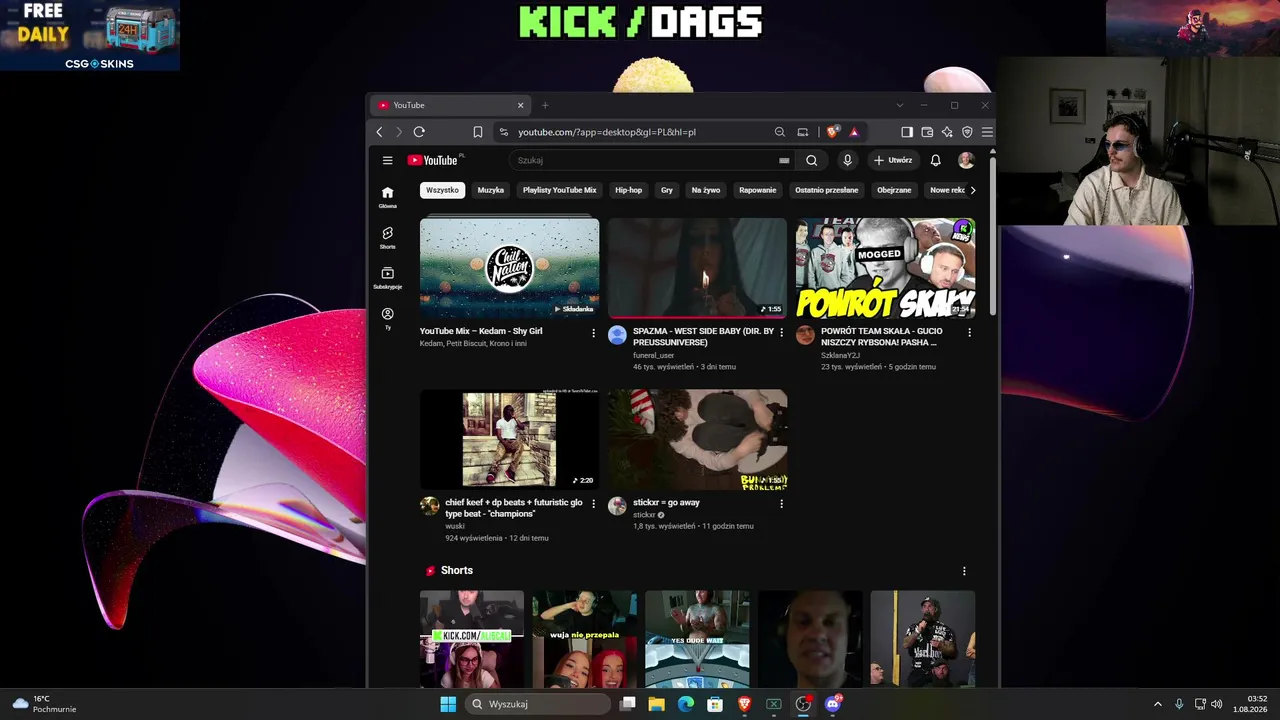Open the Ty section in the sidebar
The height and width of the screenshot is (720, 1280).
[387, 319]
